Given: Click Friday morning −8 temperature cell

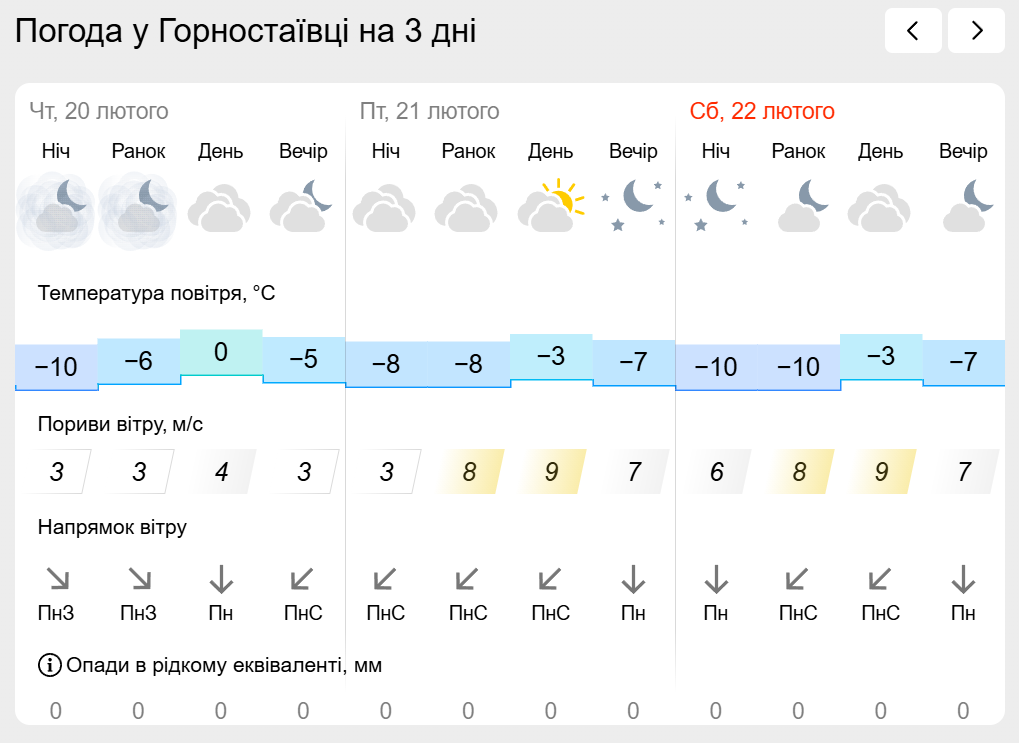Looking at the screenshot, I should [468, 364].
